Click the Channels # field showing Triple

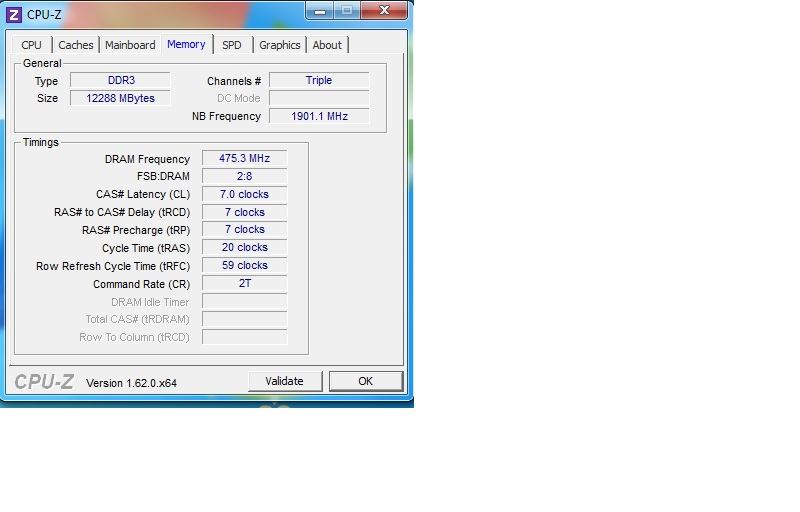(319, 80)
